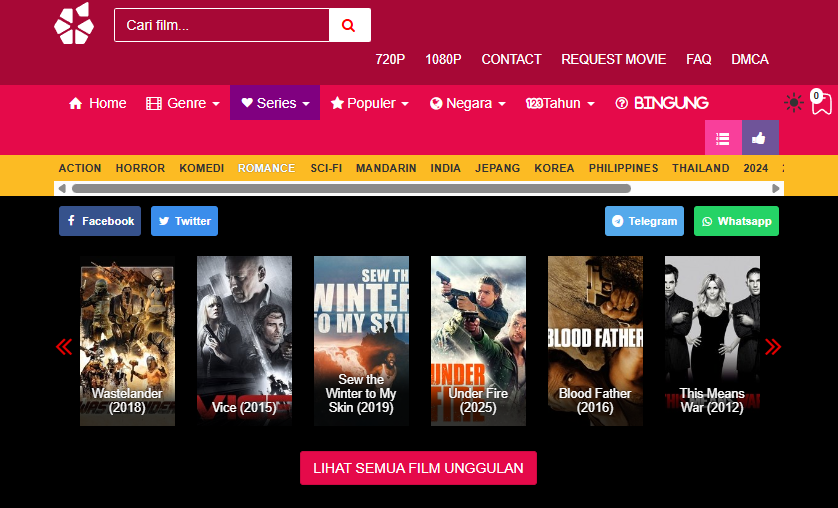Open the bookmark watchlist icon
Viewport: 838px width, 508px height.
[821, 104]
